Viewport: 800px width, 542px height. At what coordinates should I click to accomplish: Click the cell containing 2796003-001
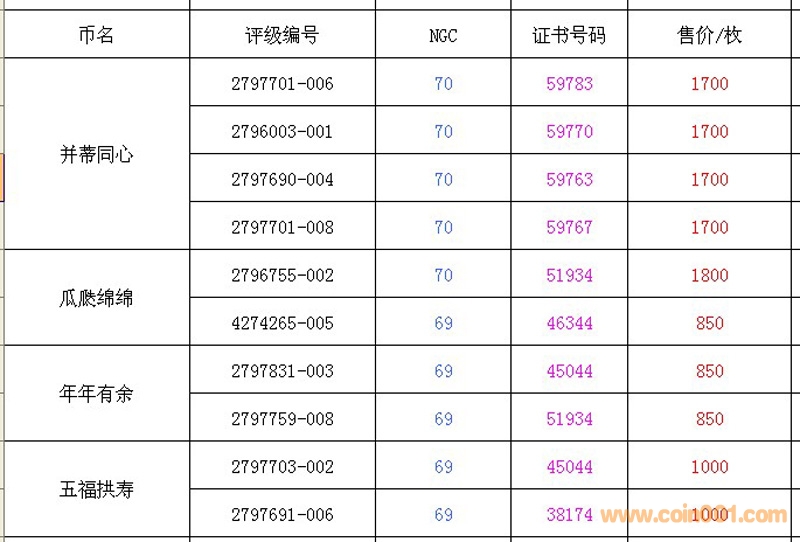tap(282, 132)
